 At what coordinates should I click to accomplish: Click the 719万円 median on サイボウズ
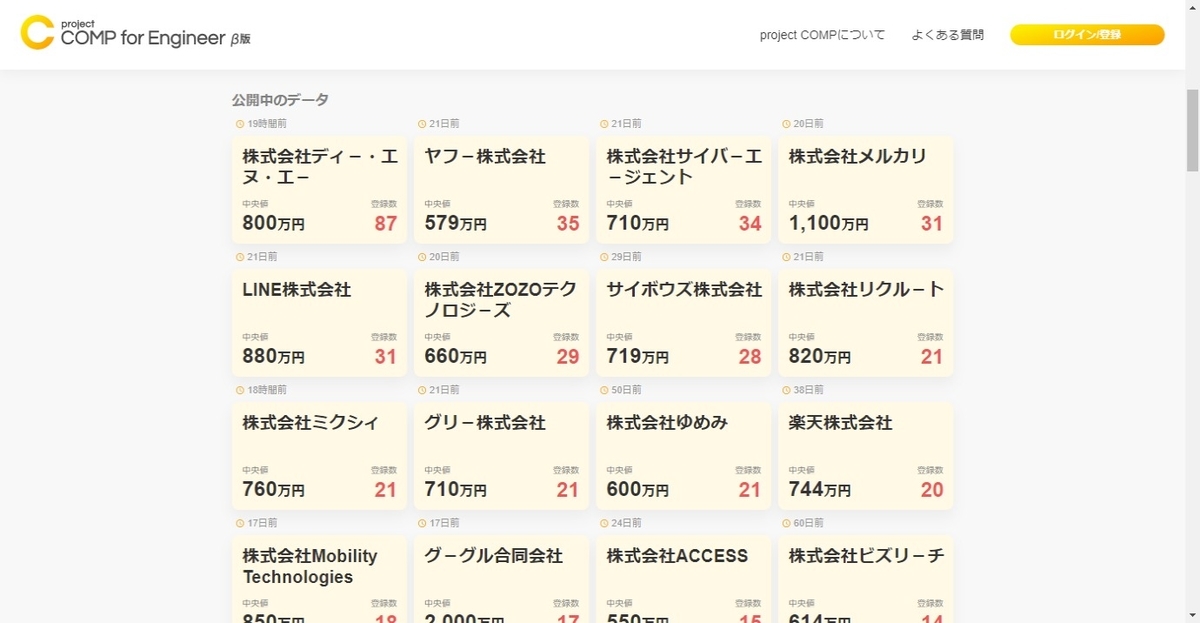click(637, 357)
